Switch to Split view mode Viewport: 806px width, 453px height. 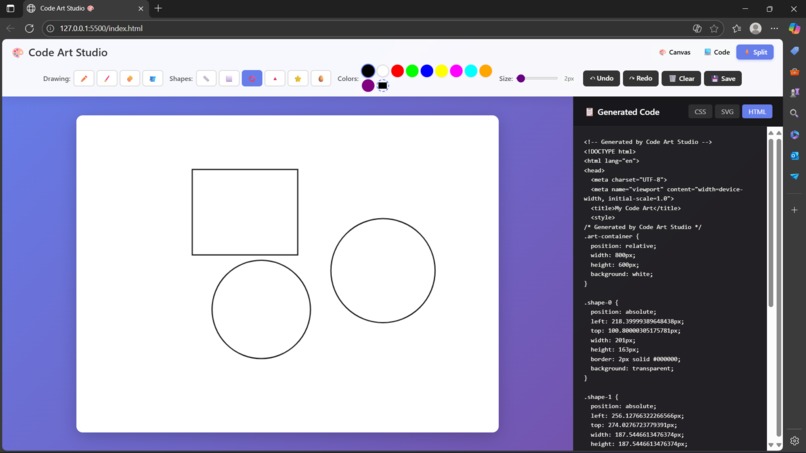[x=755, y=52]
